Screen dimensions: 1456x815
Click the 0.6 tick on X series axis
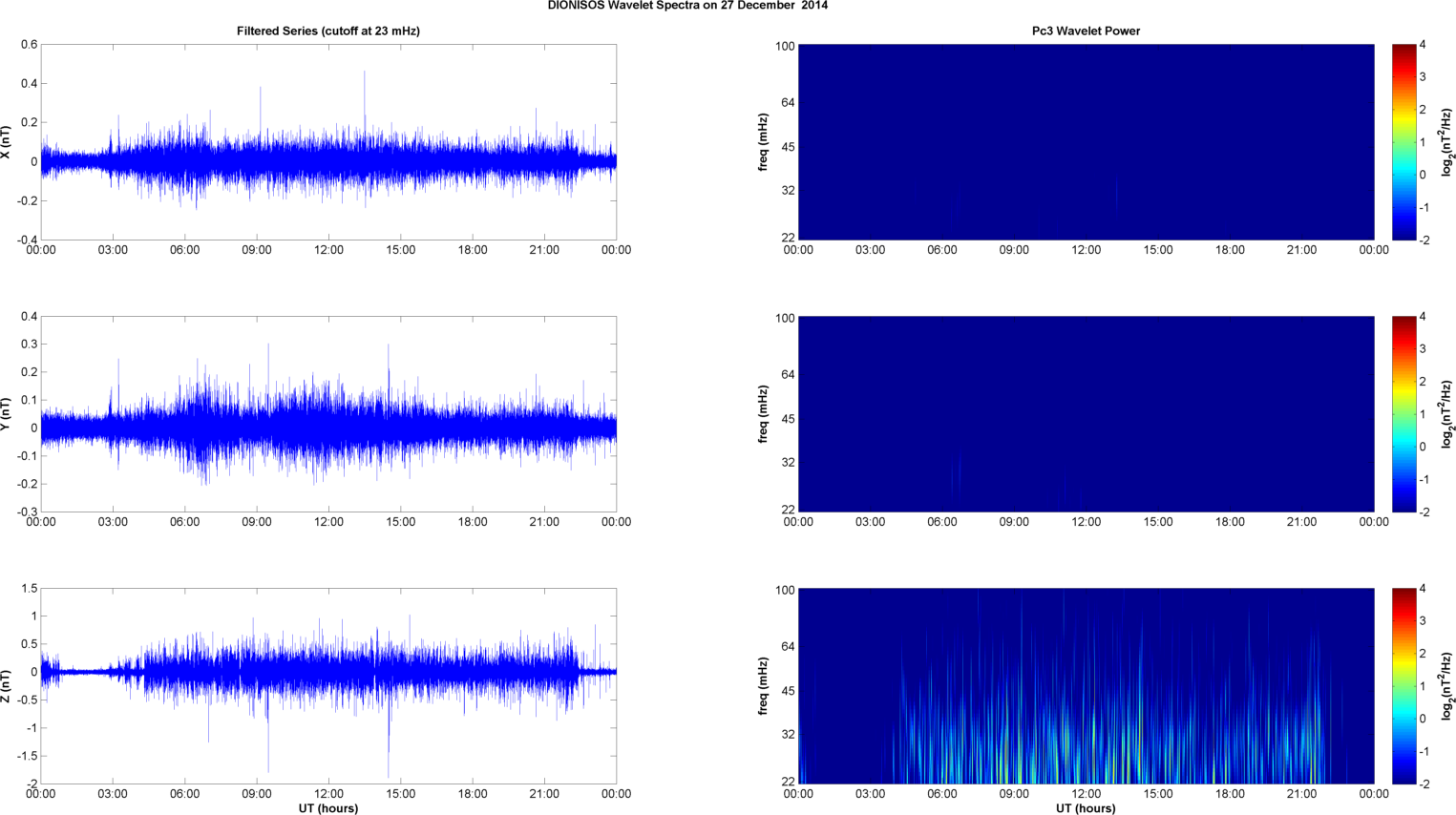click(29, 45)
